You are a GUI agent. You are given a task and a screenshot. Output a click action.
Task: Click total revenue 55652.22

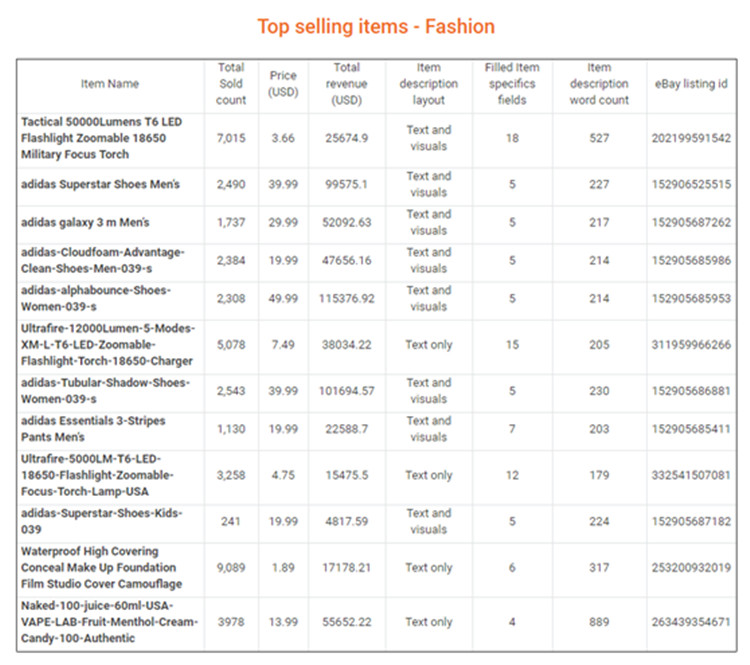click(x=347, y=622)
